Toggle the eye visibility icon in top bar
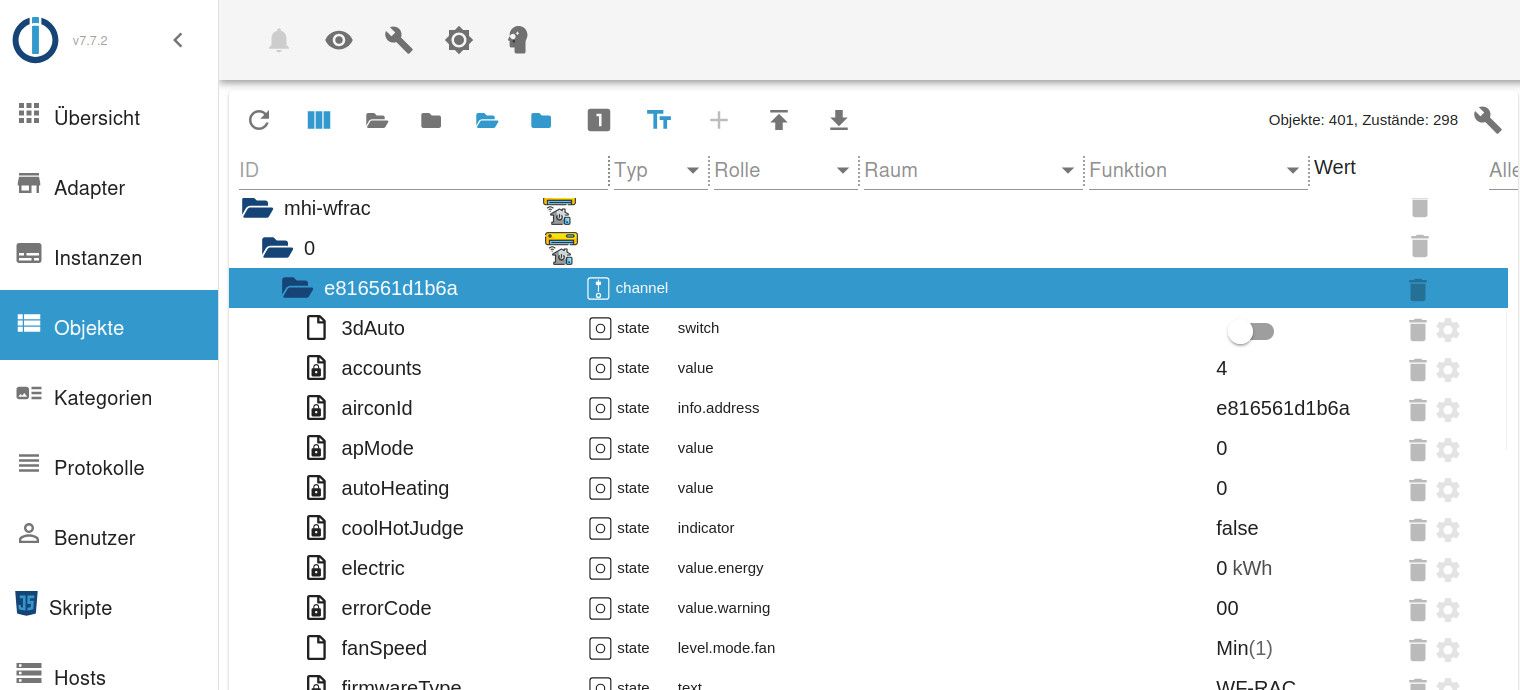 339,40
